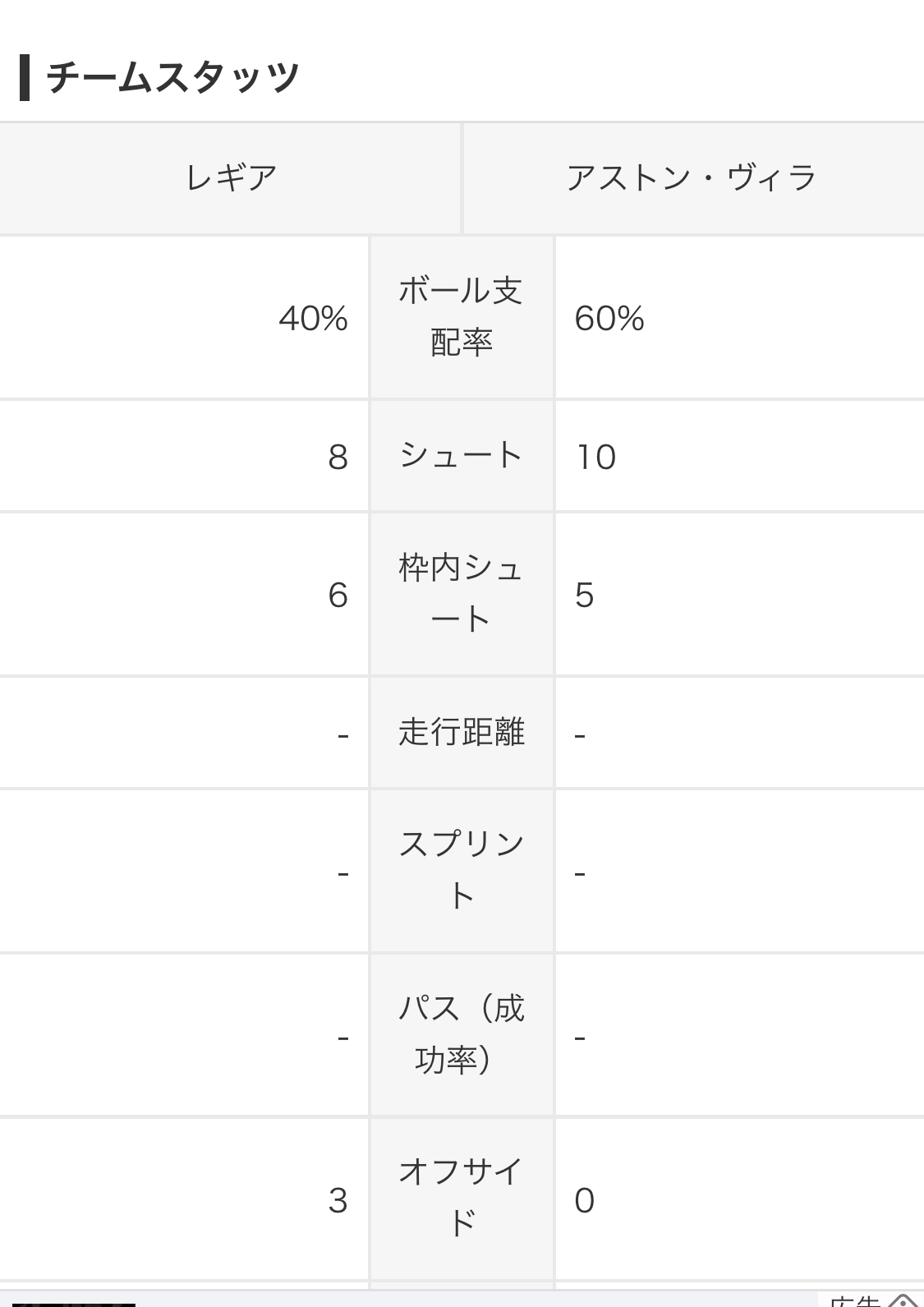The image size is (924, 1307).
Task: Tap the 広告 label at the bottom
Action: pyautogui.click(x=854, y=1302)
